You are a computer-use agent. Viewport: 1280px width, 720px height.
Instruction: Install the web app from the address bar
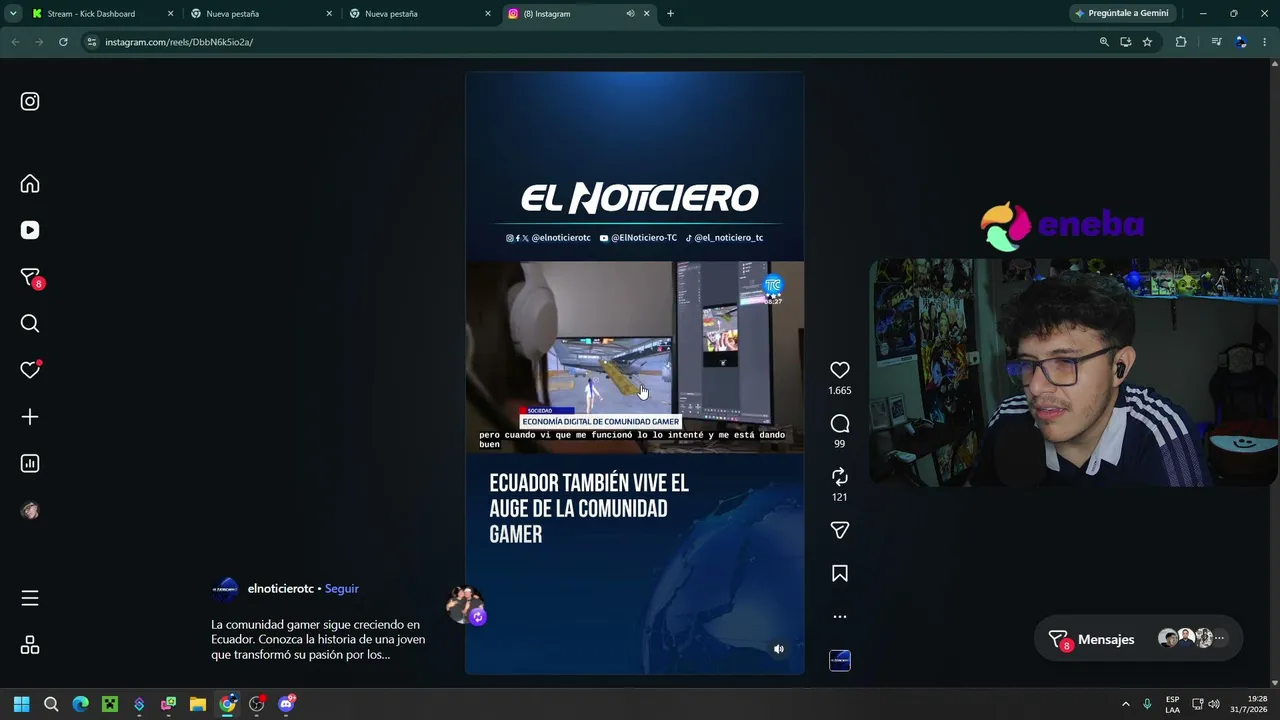point(1126,42)
